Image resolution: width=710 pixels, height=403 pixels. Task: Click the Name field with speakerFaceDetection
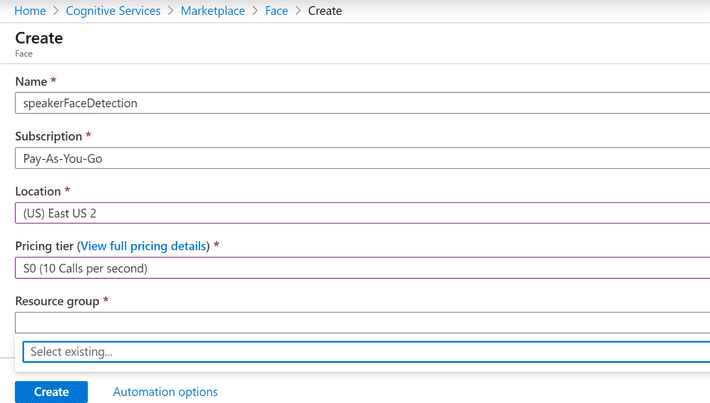362,103
